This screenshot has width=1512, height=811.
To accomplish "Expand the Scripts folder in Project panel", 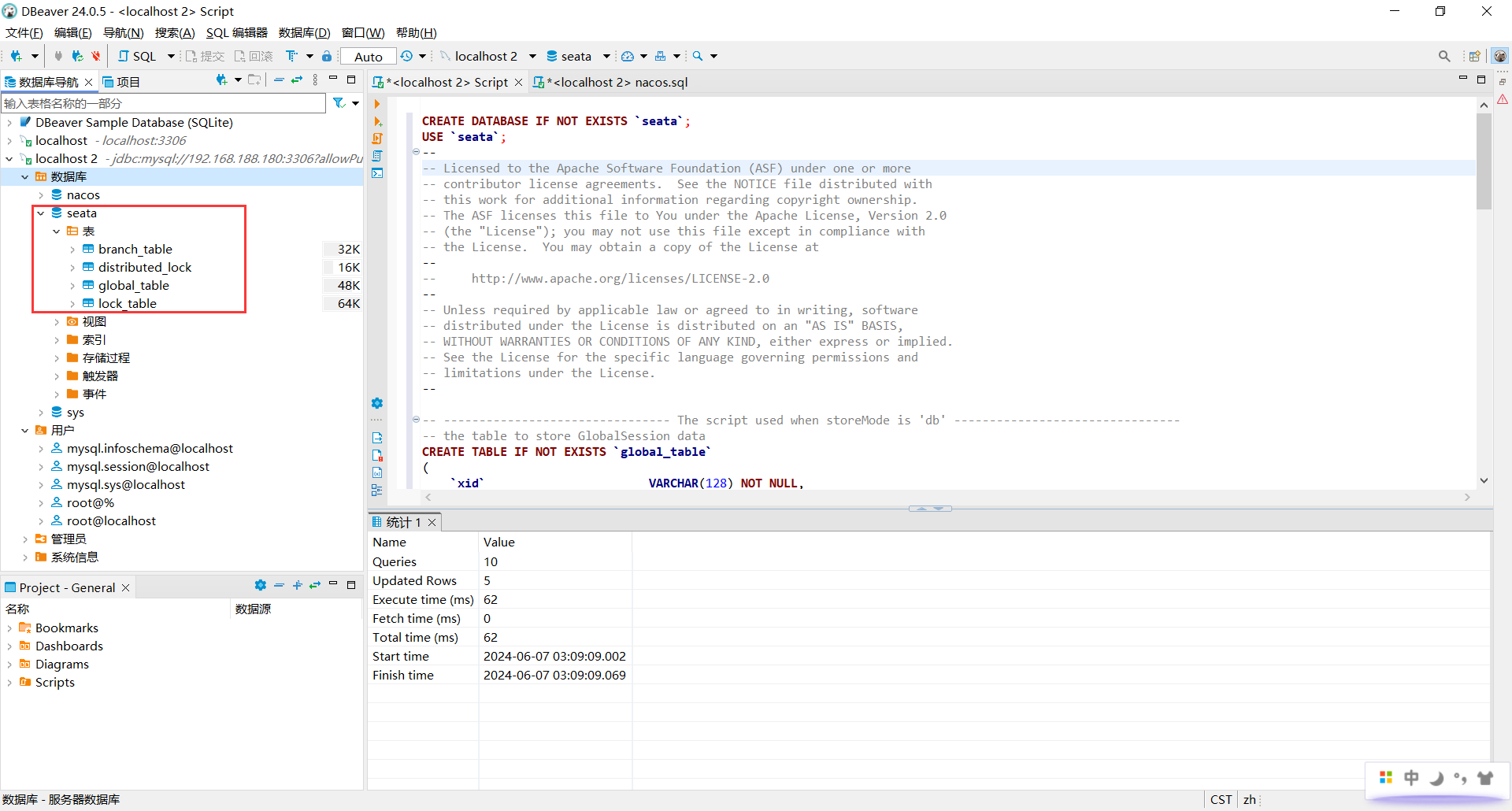I will point(9,682).
